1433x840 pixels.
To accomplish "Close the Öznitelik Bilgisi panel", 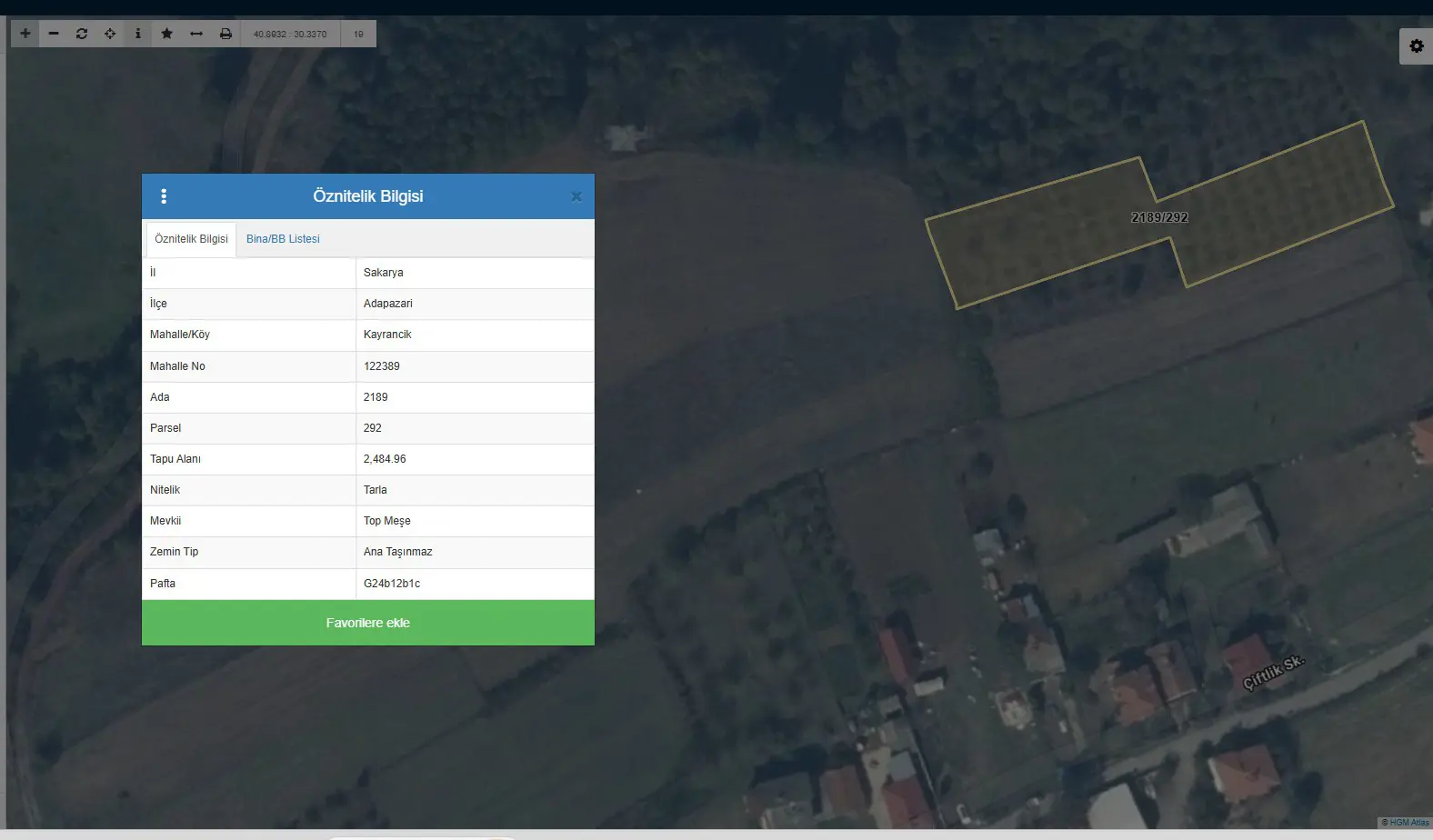I will point(576,196).
